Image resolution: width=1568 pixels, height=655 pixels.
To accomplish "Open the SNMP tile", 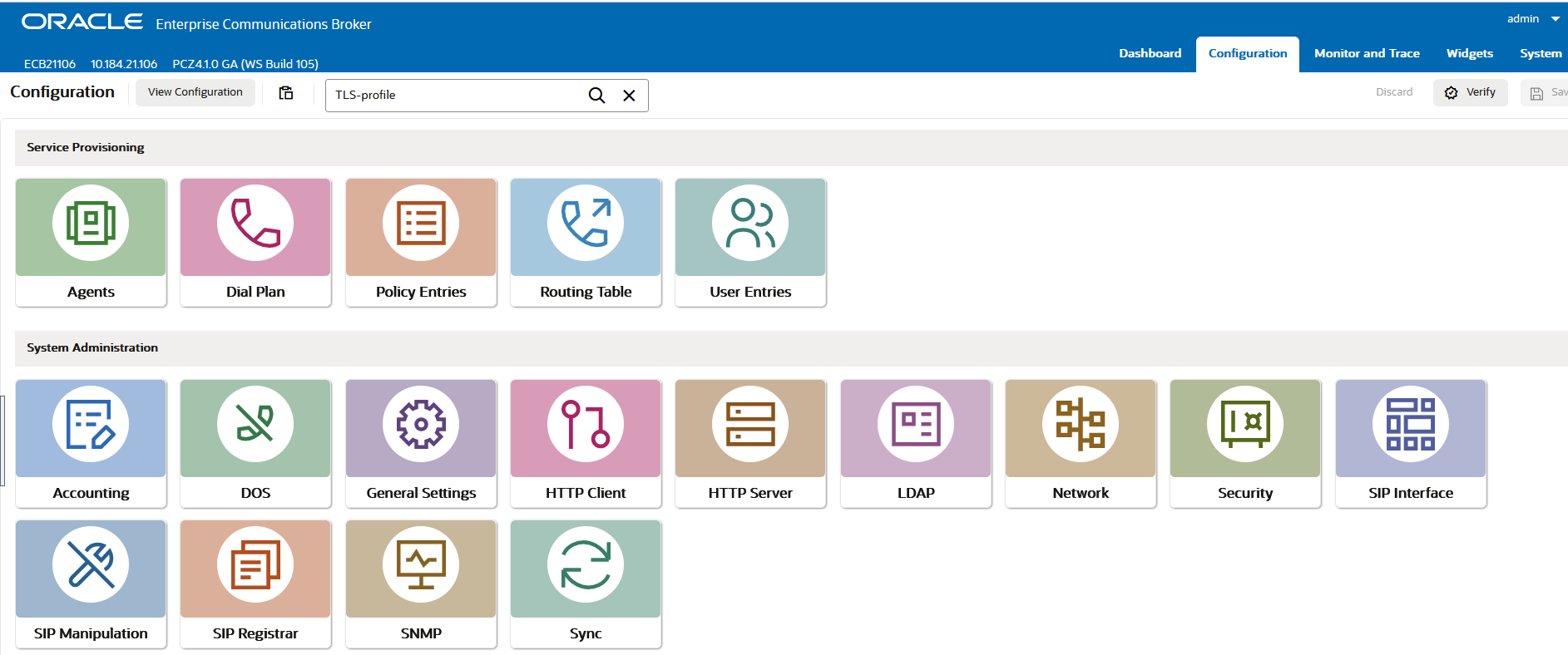I will pos(421,584).
